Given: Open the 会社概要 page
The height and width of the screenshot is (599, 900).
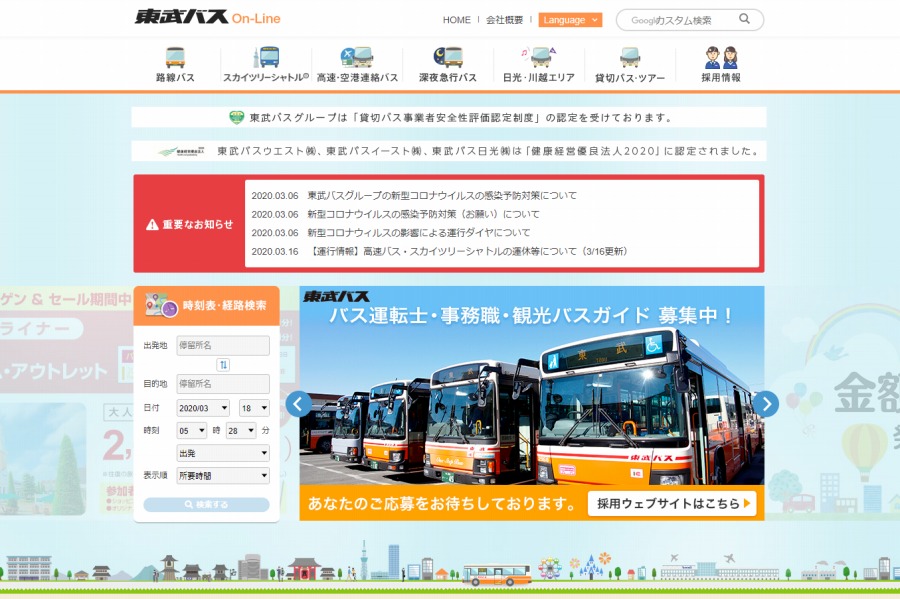Looking at the screenshot, I should click(505, 20).
